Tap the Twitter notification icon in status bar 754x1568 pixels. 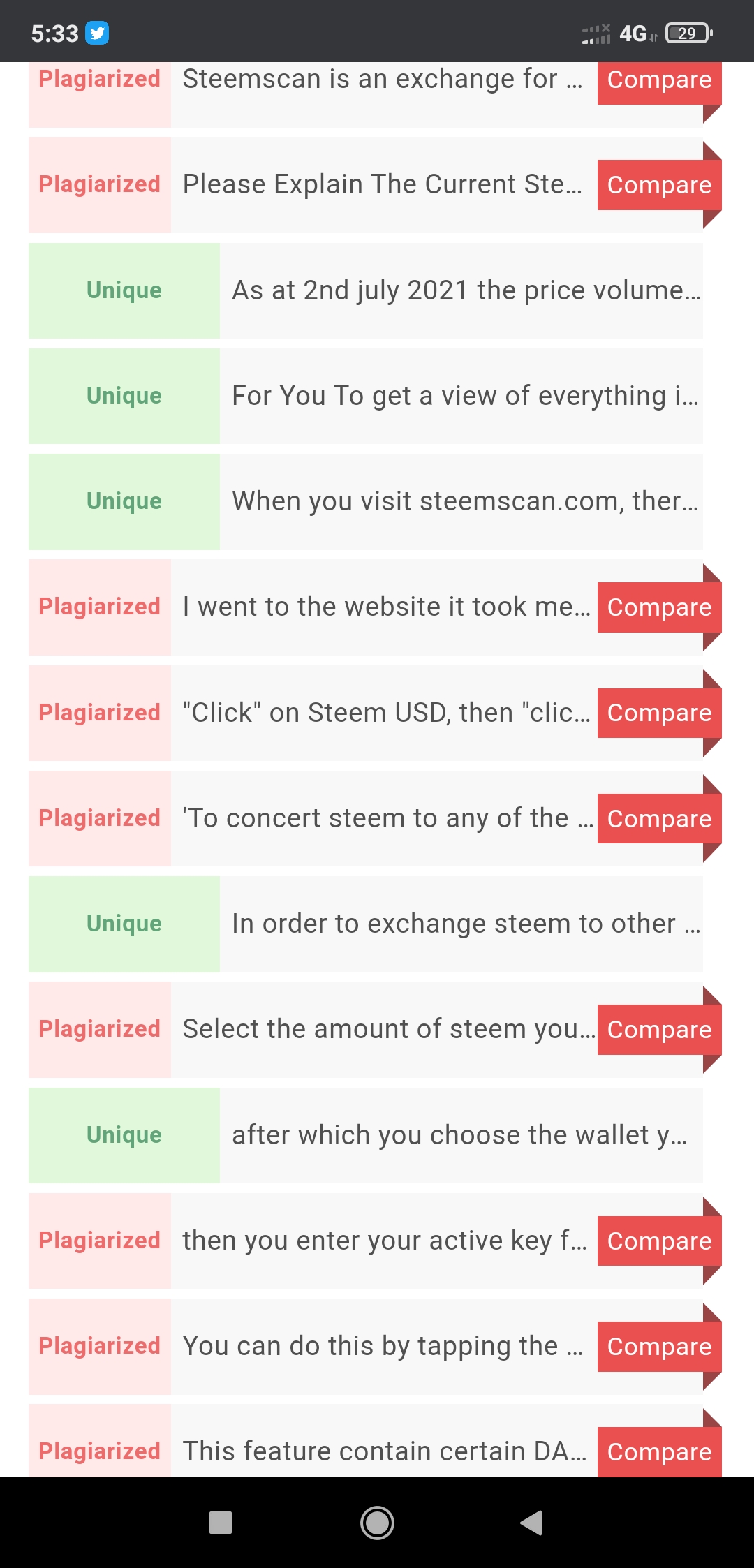(97, 33)
